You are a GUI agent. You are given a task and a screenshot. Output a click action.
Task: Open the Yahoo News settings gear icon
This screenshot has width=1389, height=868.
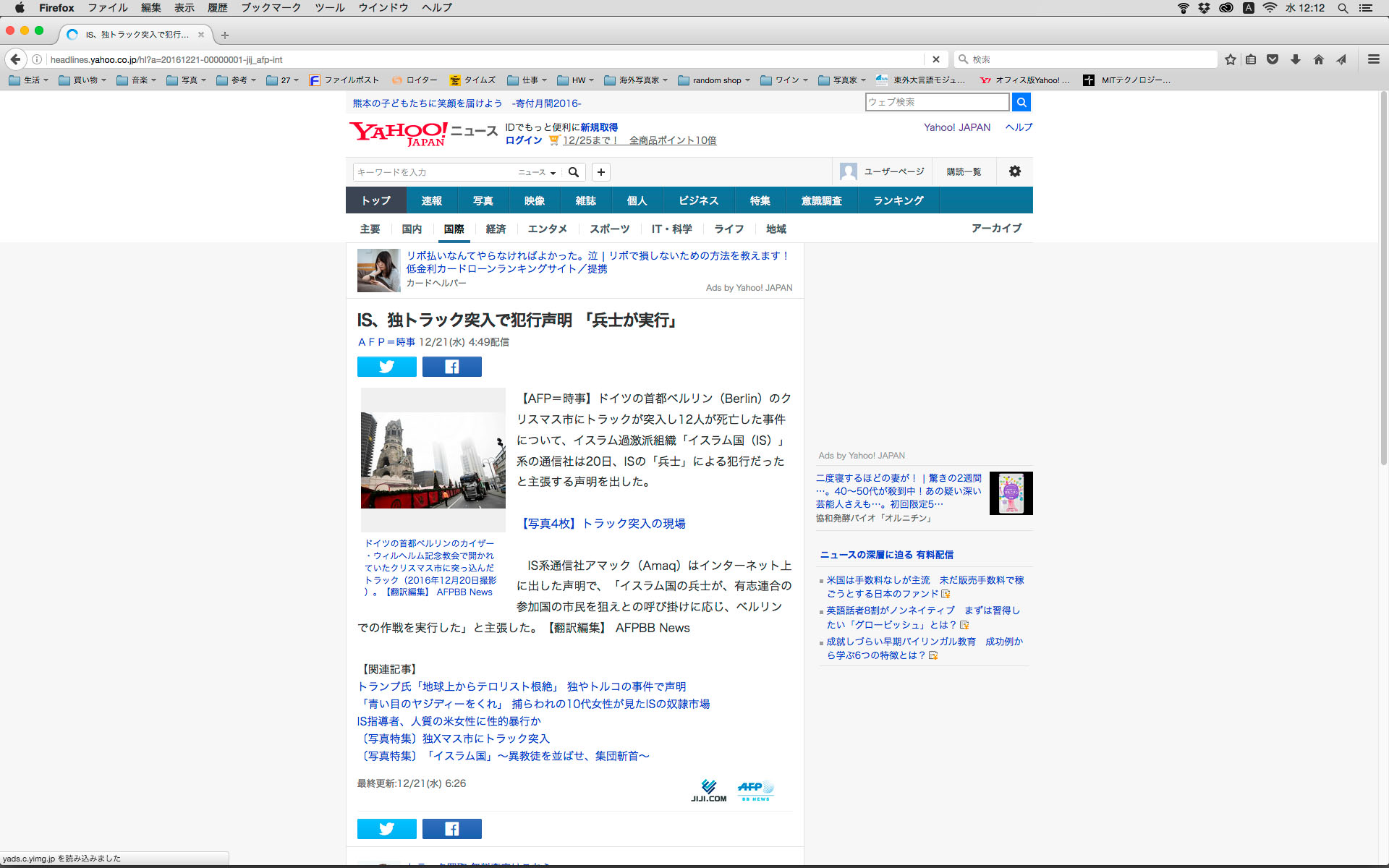pos(1014,171)
